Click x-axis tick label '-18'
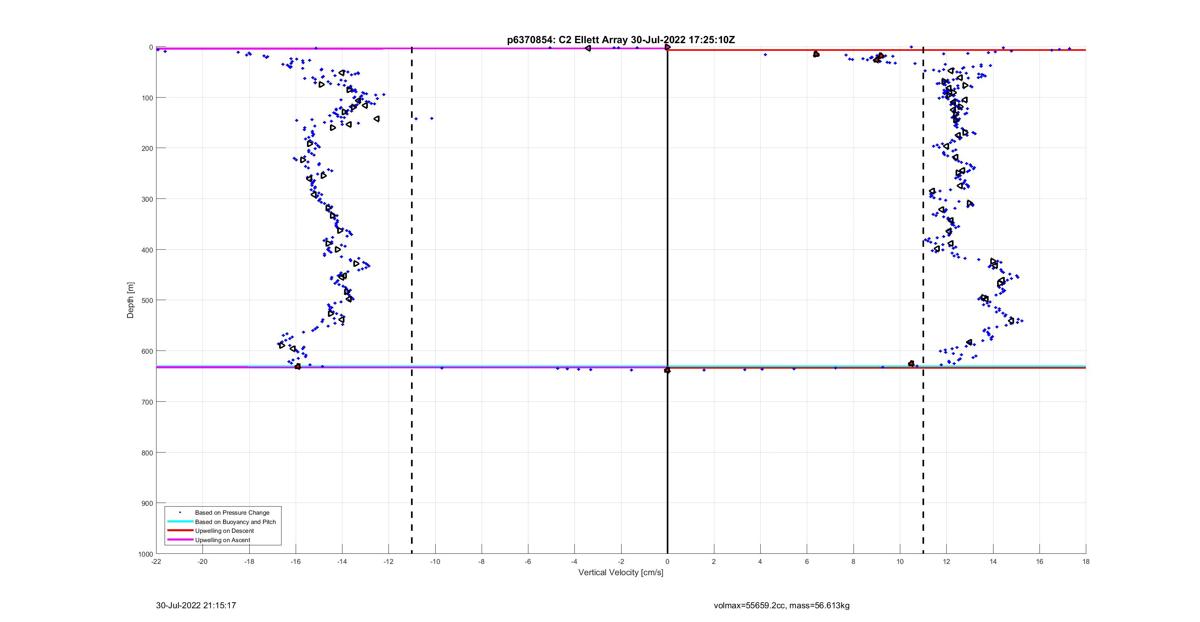 [249, 562]
